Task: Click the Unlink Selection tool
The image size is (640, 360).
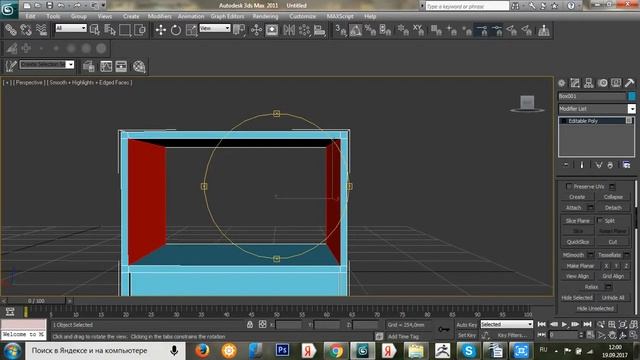Action: coord(26,30)
